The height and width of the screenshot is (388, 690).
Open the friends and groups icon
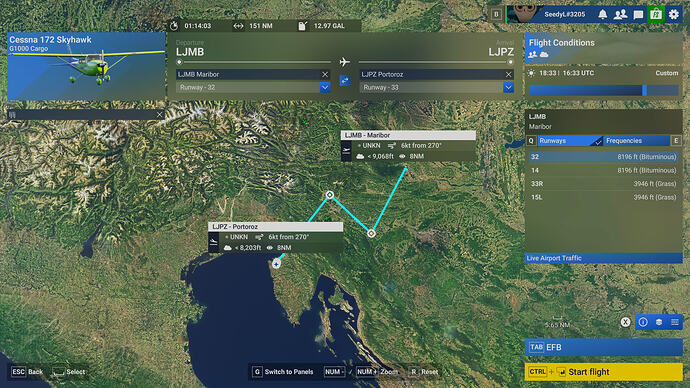click(620, 14)
